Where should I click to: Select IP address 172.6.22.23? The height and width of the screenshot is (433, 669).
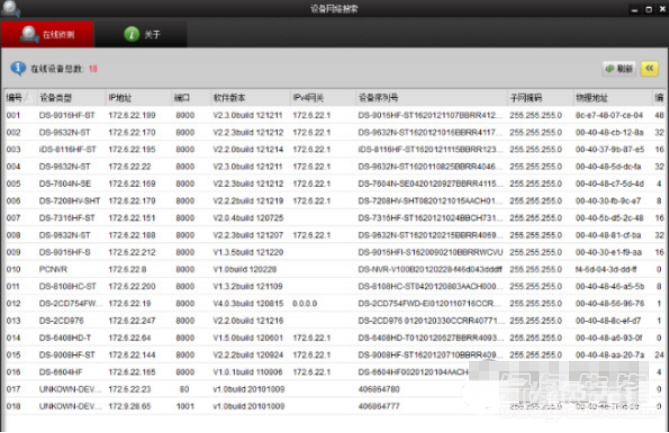coord(130,389)
